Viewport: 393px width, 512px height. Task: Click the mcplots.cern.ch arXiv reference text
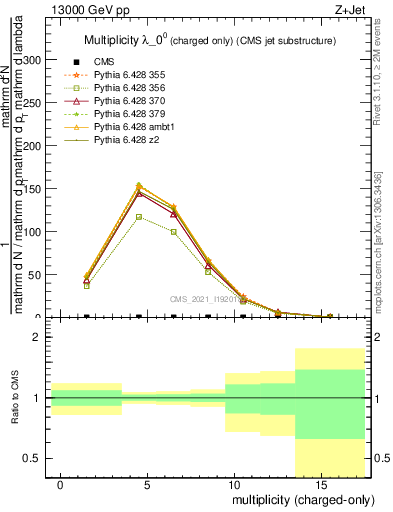click(x=379, y=242)
